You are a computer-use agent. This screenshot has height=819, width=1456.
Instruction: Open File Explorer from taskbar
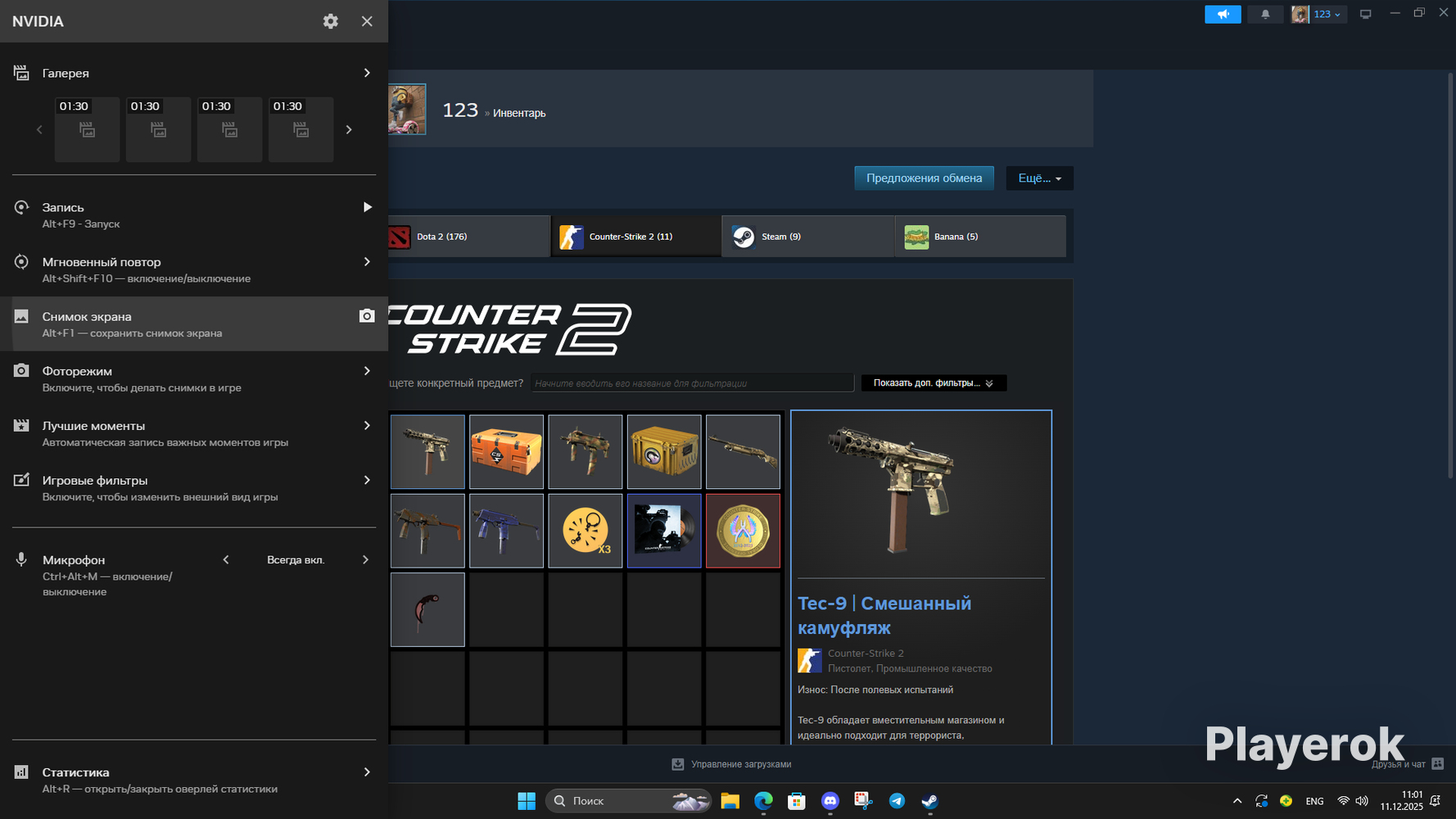pos(730,801)
